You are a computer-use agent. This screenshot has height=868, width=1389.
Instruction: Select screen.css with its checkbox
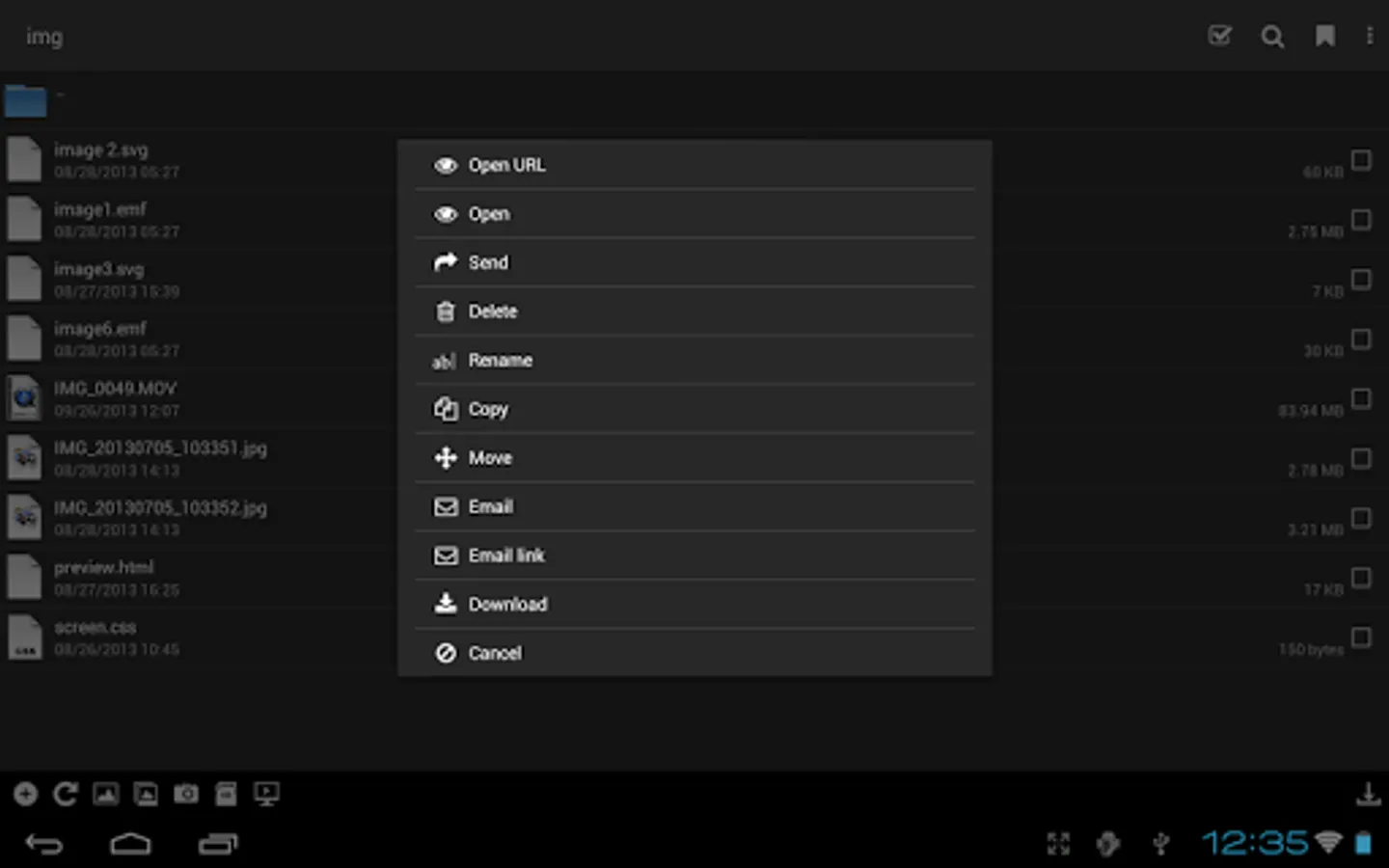coord(1361,637)
